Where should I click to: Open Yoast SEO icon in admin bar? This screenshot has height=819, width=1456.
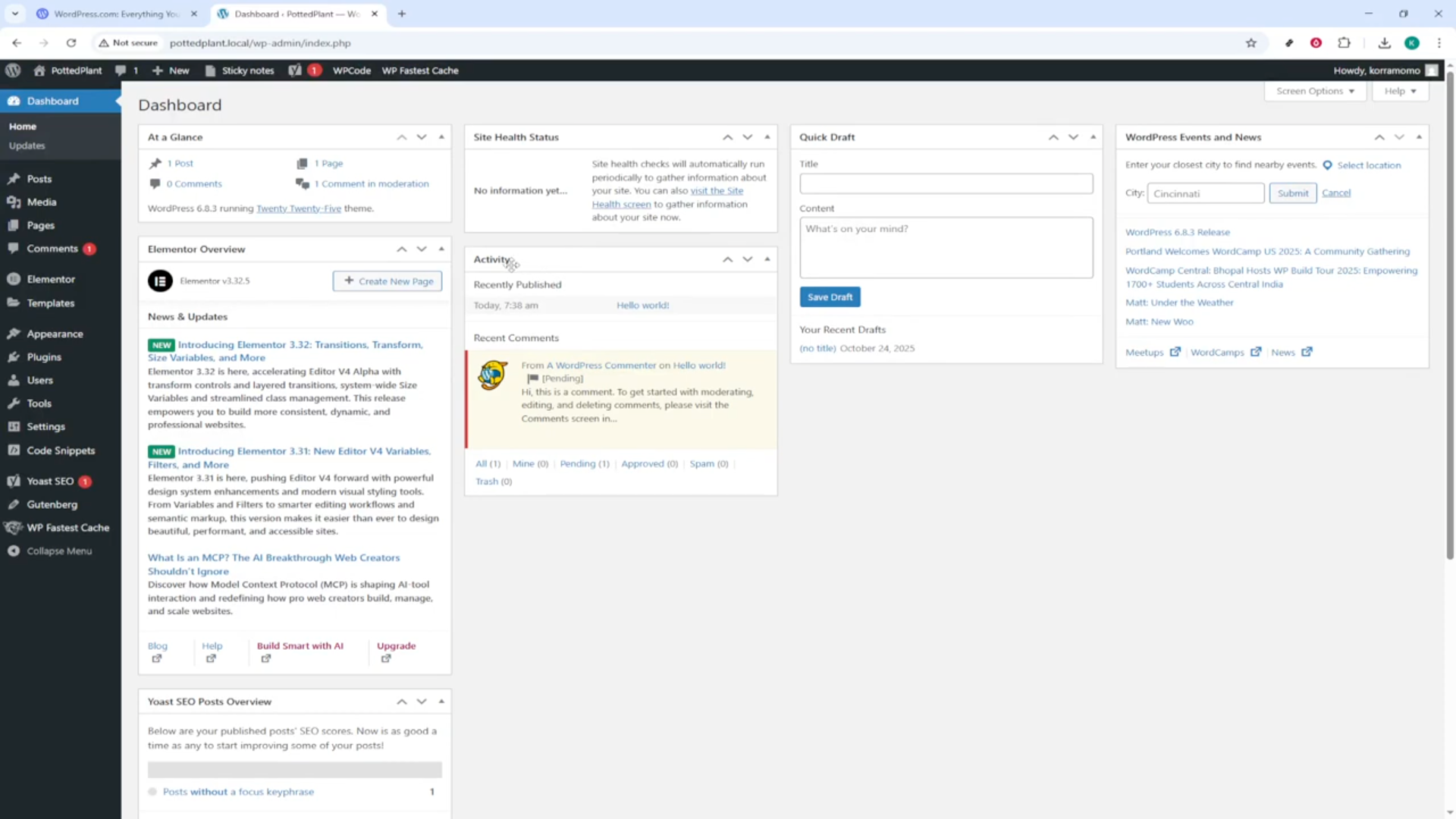295,71
